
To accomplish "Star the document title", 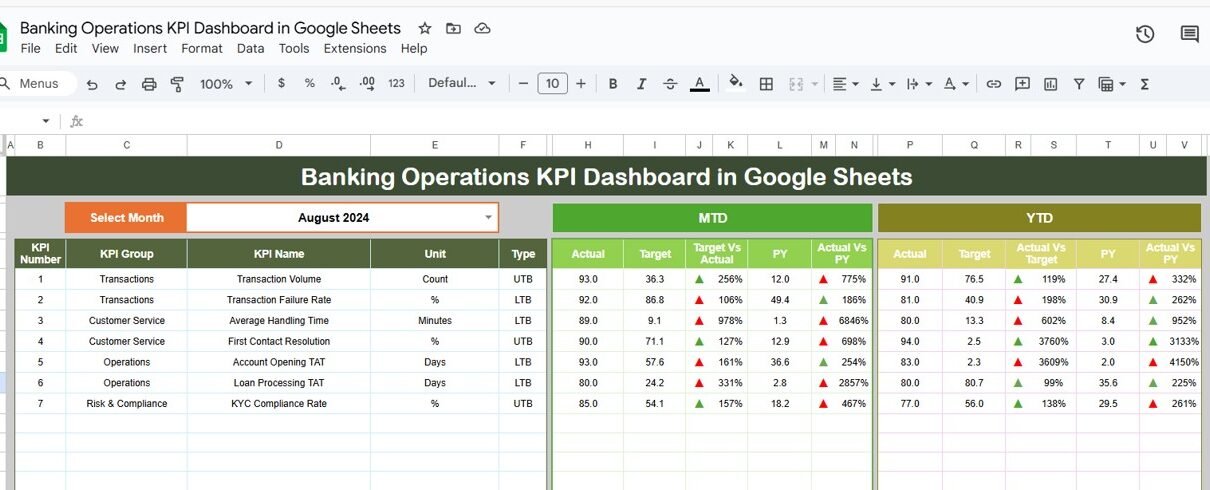I will (x=425, y=28).
